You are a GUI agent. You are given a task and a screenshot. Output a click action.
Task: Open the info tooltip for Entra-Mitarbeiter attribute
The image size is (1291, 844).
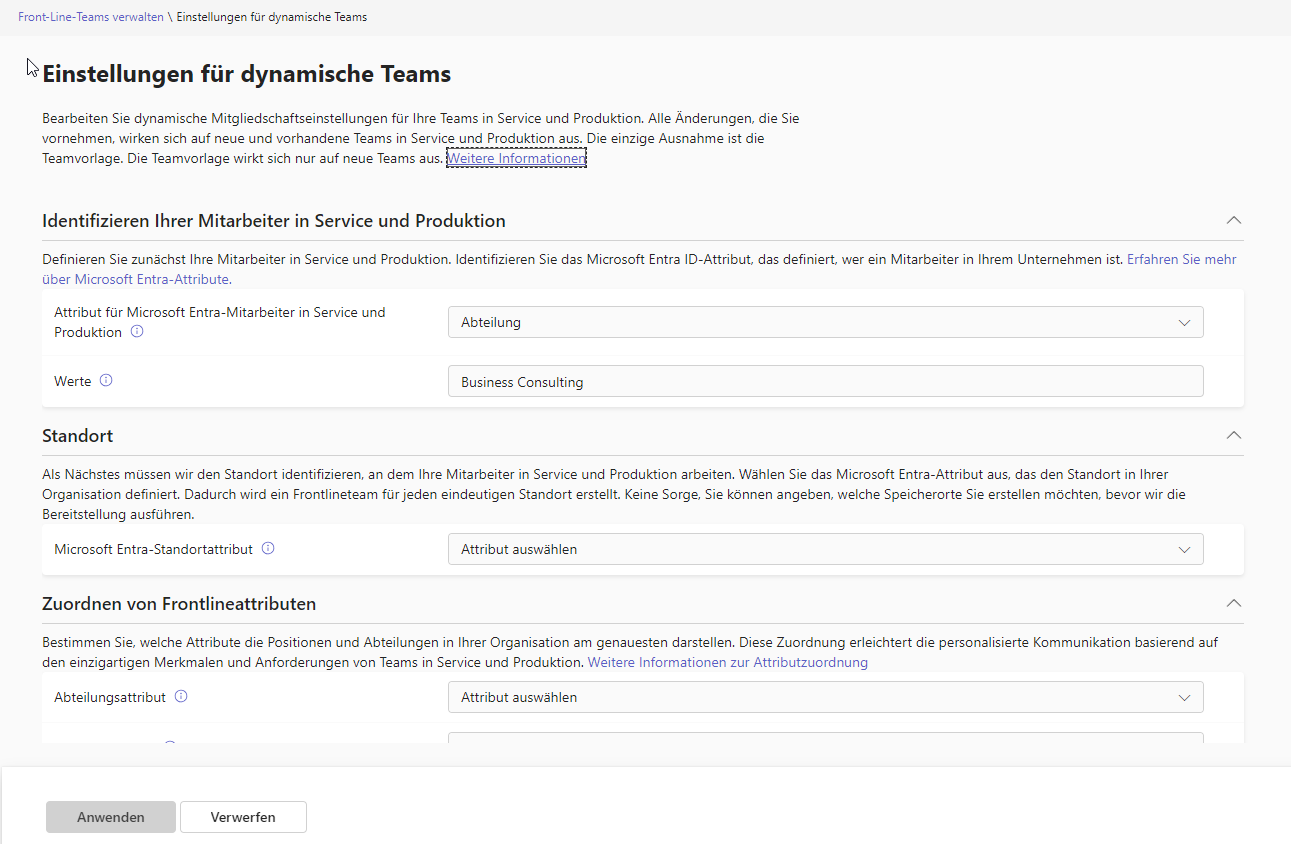tap(137, 331)
